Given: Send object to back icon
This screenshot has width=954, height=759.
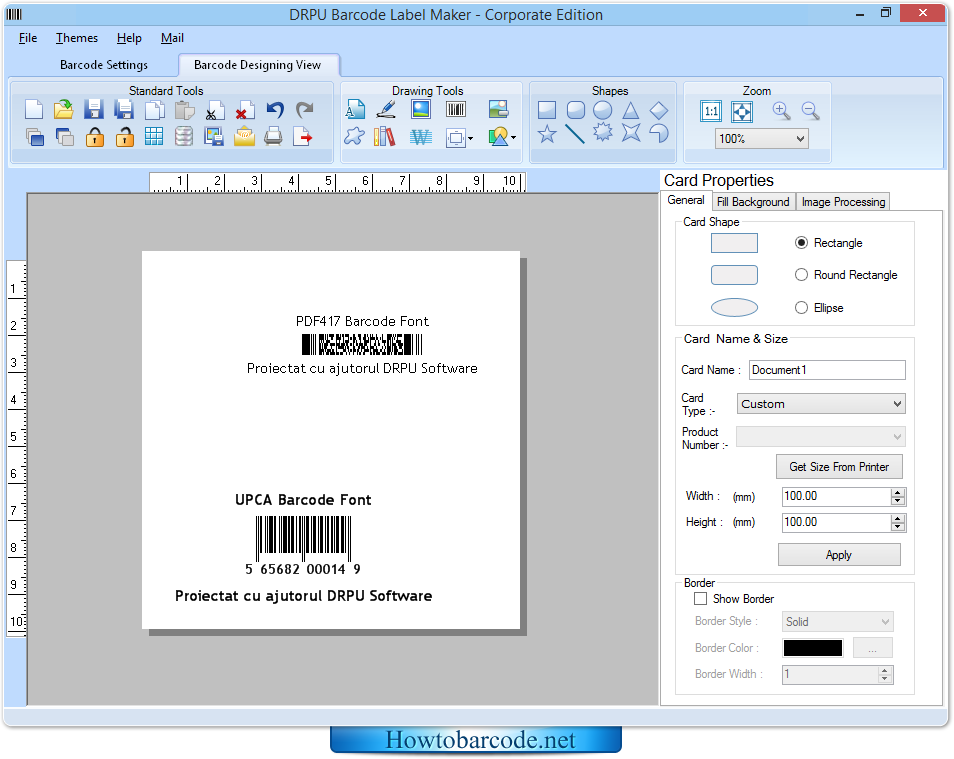Looking at the screenshot, I should (x=64, y=137).
